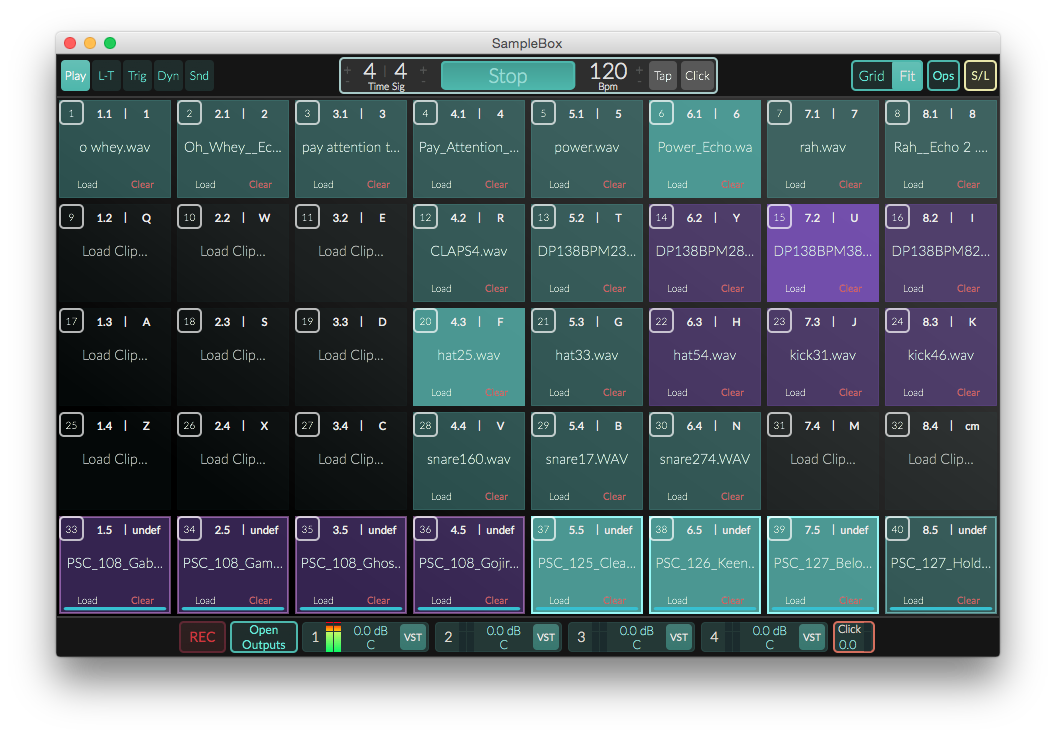Click the 0.0 dB gain of channel 1
This screenshot has width=1056, height=737.
370,631
